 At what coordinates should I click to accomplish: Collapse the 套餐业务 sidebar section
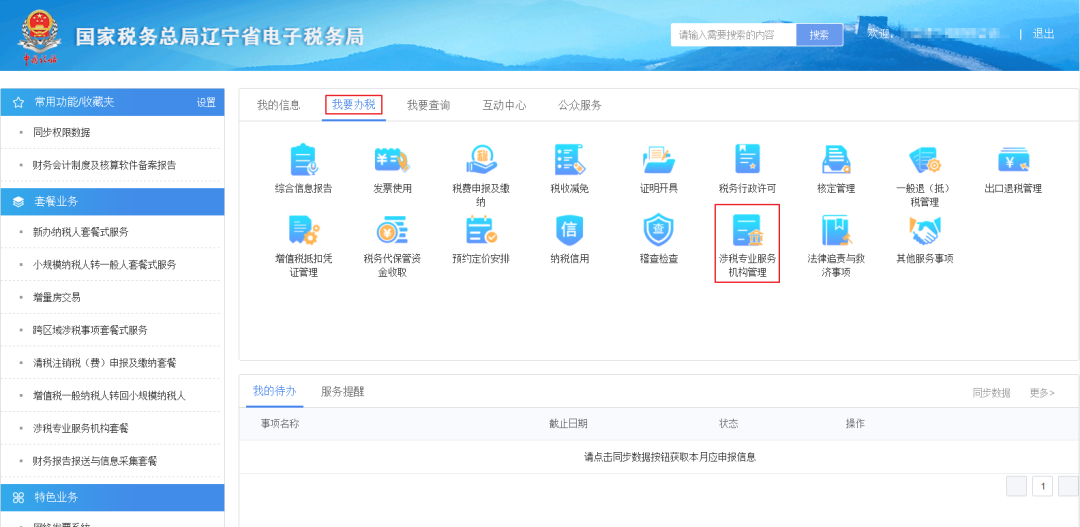(x=112, y=201)
